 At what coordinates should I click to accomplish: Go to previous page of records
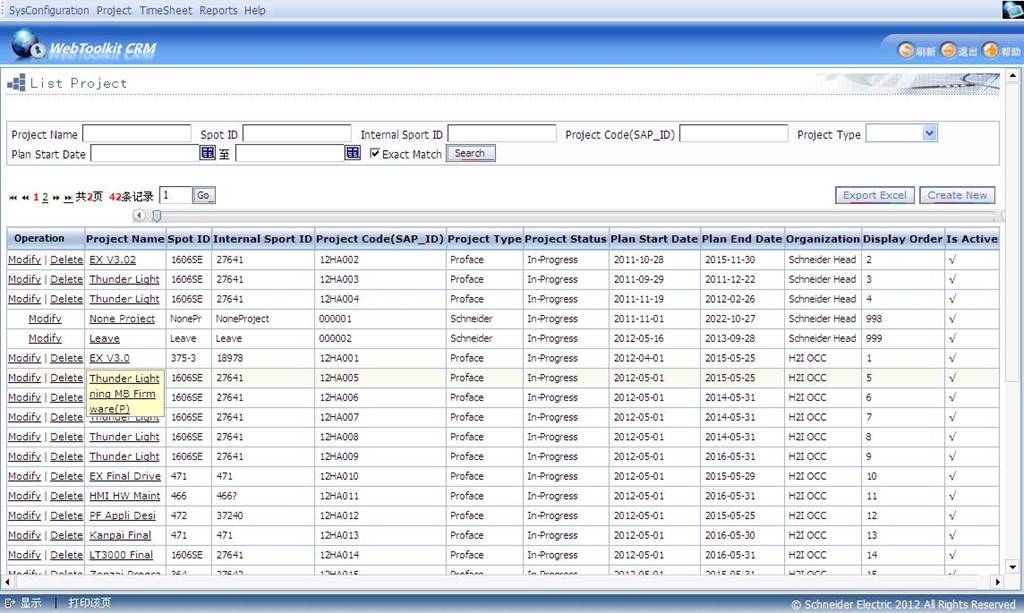[x=25, y=197]
